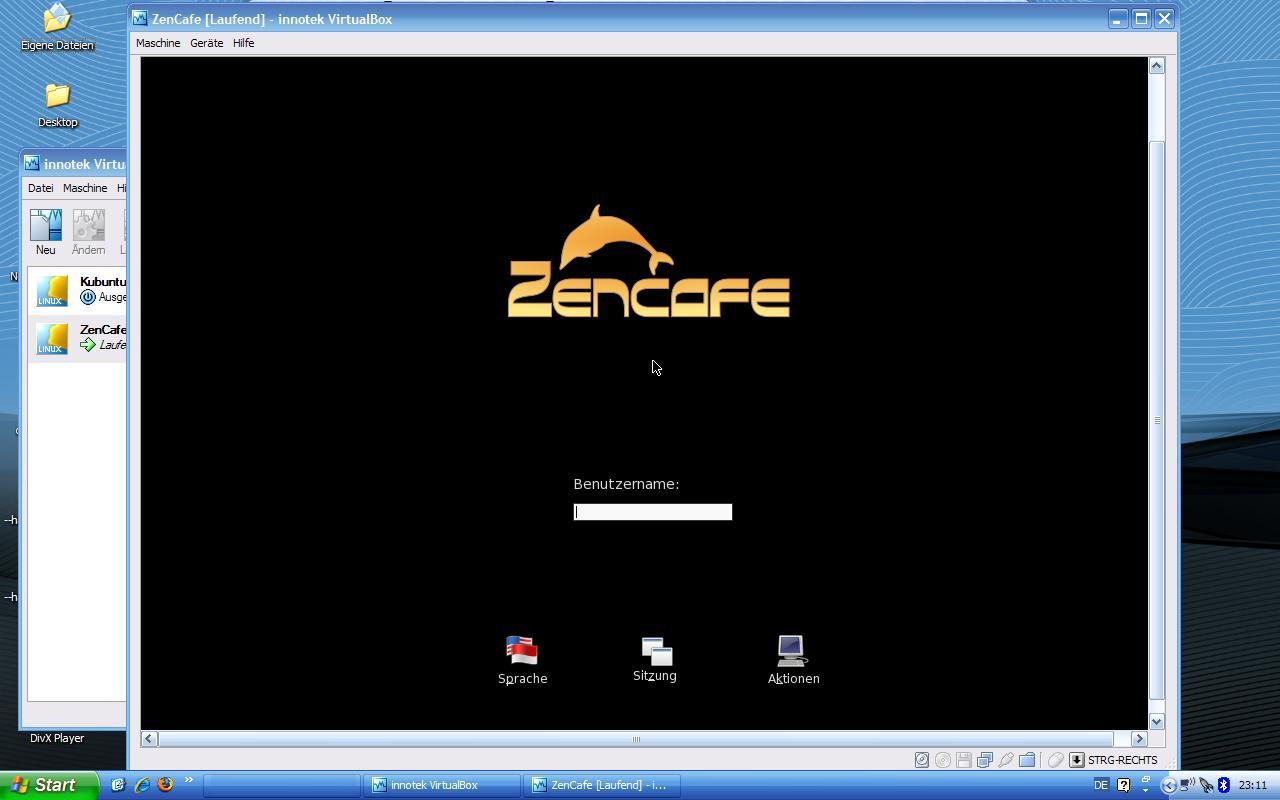Image resolution: width=1280 pixels, height=800 pixels.
Task: Expand quick launch overflow chevron
Action: (x=188, y=780)
